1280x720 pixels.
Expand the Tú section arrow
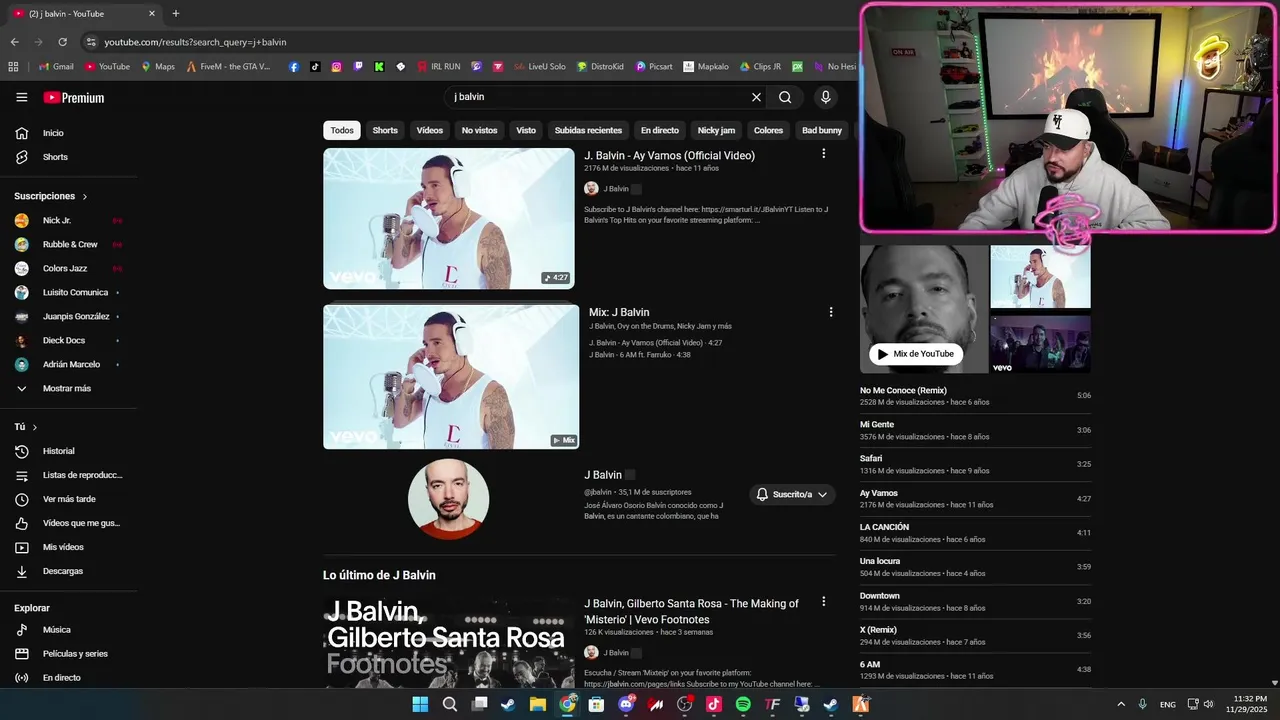(34, 427)
